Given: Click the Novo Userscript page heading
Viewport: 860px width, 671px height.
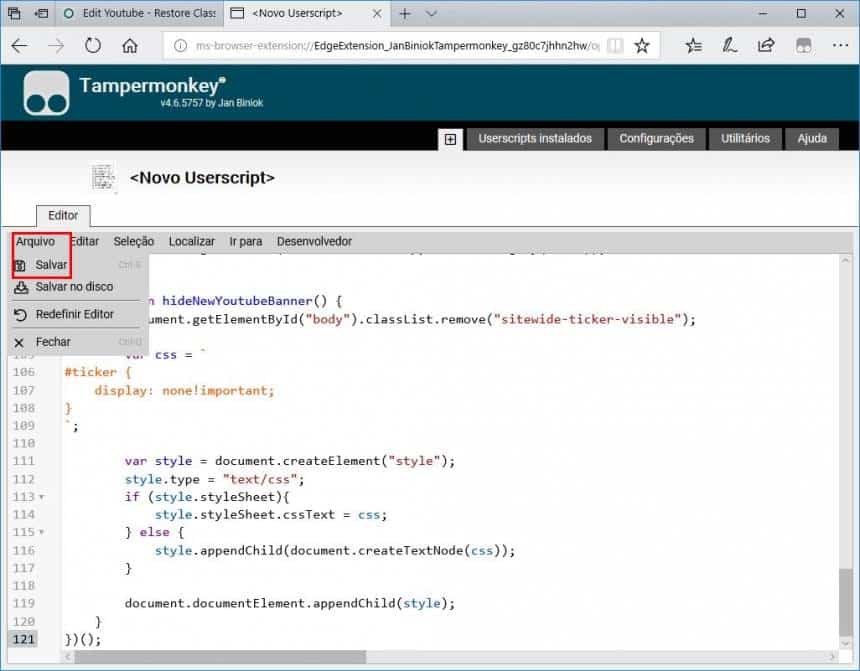Looking at the screenshot, I should (202, 178).
